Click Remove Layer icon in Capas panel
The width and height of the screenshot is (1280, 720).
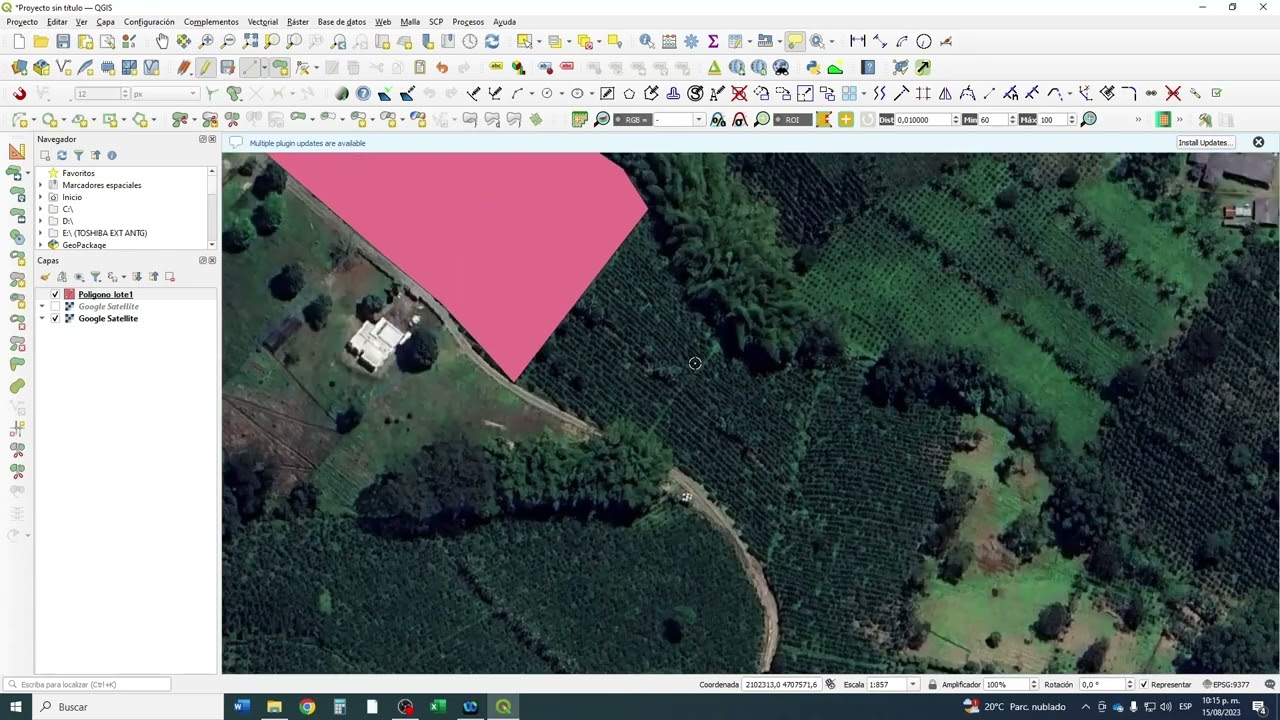tap(170, 276)
